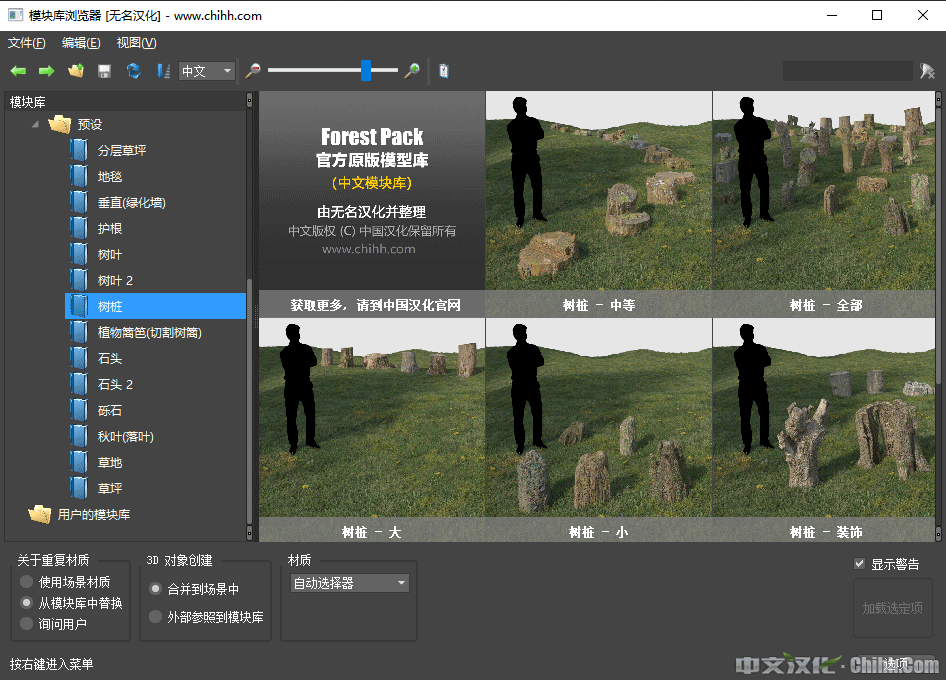
Task: Click the zoom in magnifier icon
Action: click(411, 71)
